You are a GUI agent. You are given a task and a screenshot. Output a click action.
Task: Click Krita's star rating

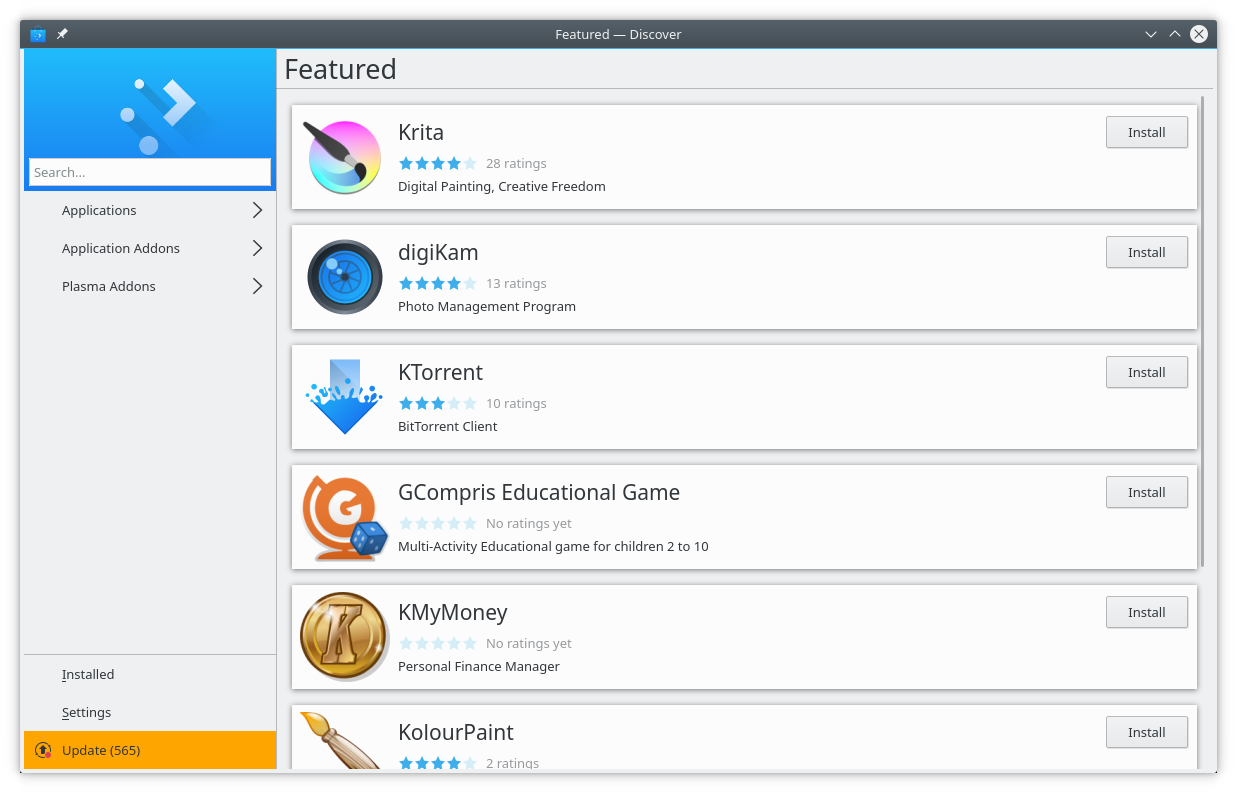pyautogui.click(x=438, y=163)
